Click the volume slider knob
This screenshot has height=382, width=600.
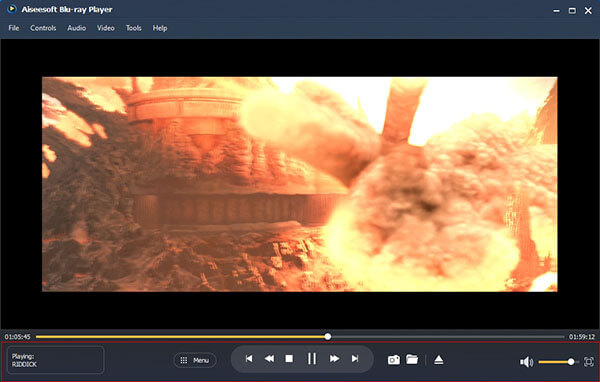click(x=571, y=362)
